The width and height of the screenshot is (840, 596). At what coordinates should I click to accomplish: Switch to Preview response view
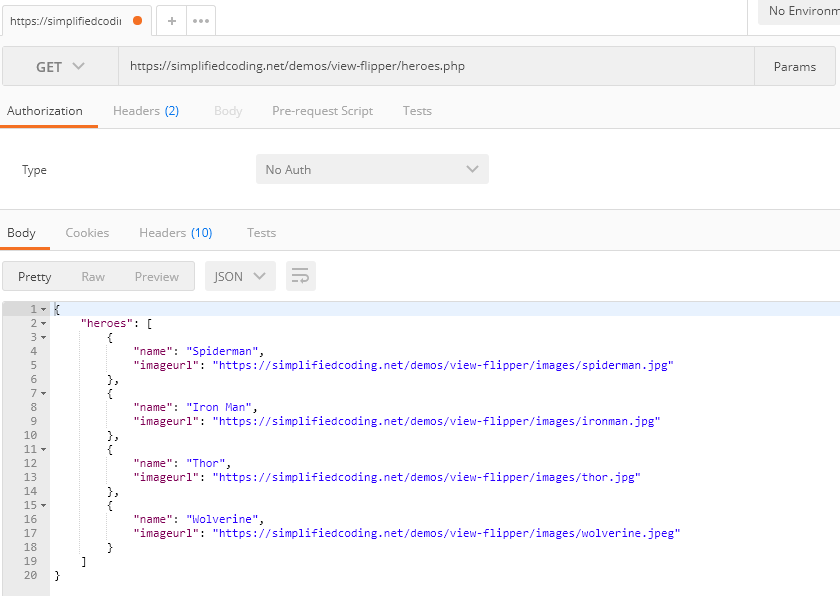point(157,276)
